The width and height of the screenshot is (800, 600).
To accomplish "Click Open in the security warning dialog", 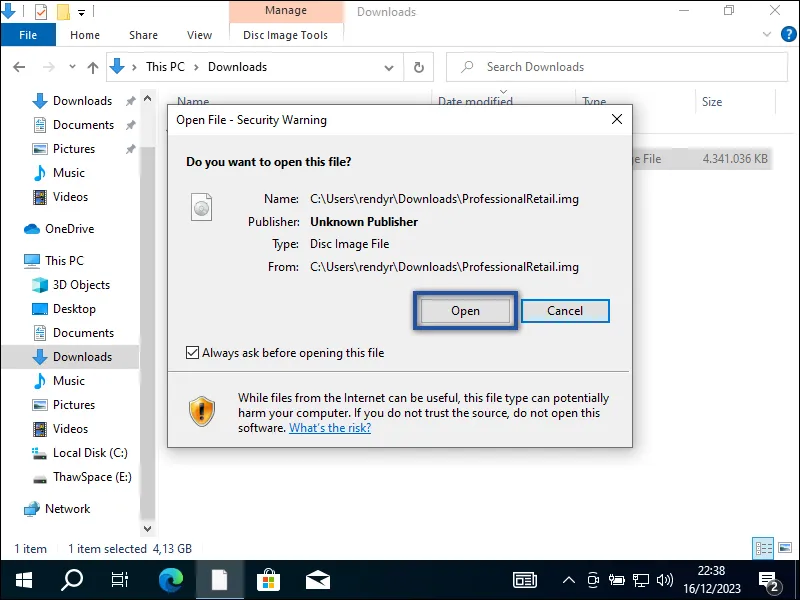I will 464,311.
